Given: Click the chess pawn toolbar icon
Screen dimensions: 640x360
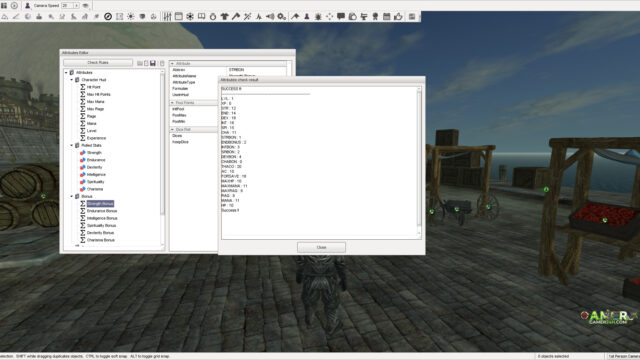Looking at the screenshot, I should (307, 16).
